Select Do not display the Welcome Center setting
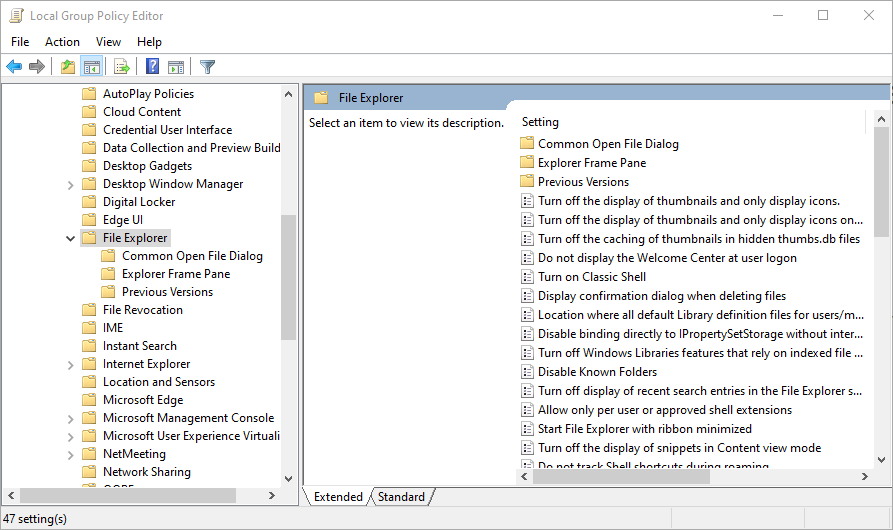Viewport: 893px width, 530px height. 667,258
